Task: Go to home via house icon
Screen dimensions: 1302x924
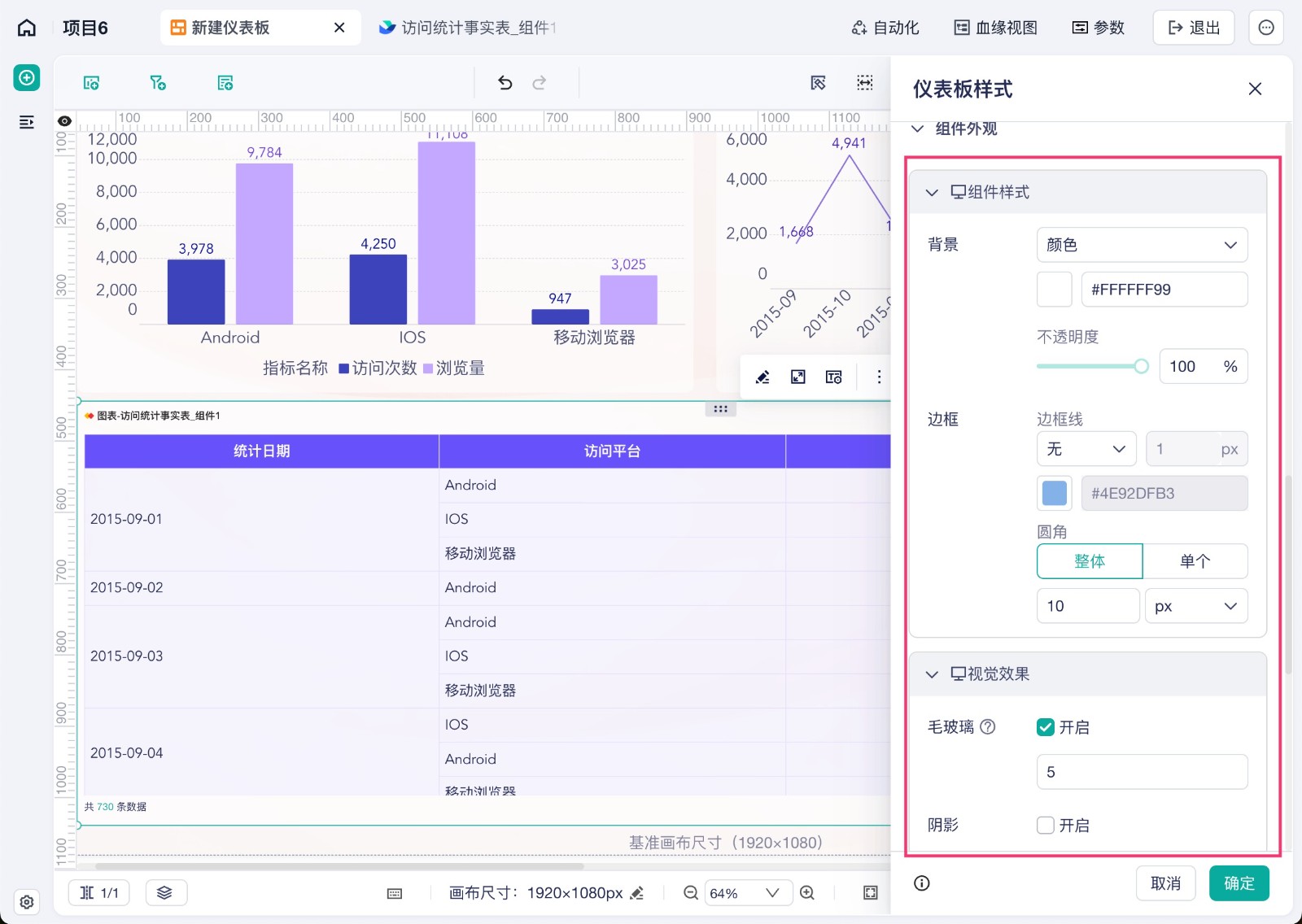Action: click(27, 28)
